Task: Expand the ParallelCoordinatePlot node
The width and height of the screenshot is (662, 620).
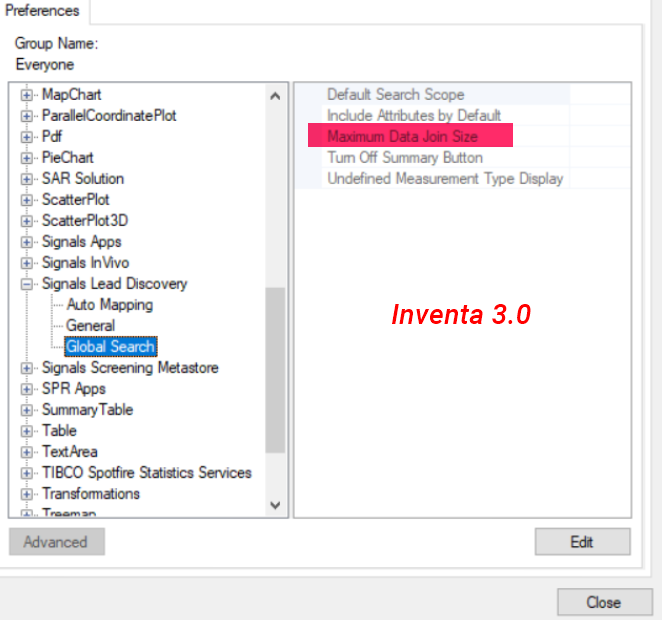Action: [26, 116]
